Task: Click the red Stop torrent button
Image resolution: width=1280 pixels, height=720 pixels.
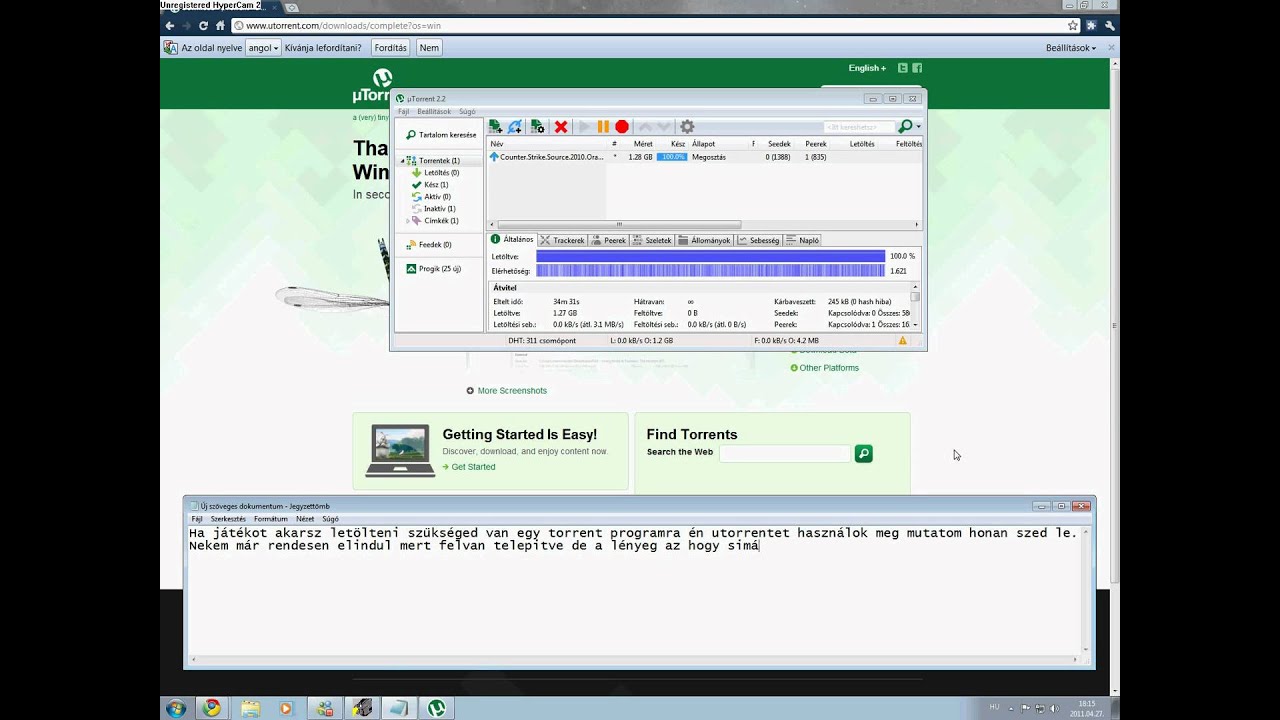Action: pyautogui.click(x=622, y=127)
